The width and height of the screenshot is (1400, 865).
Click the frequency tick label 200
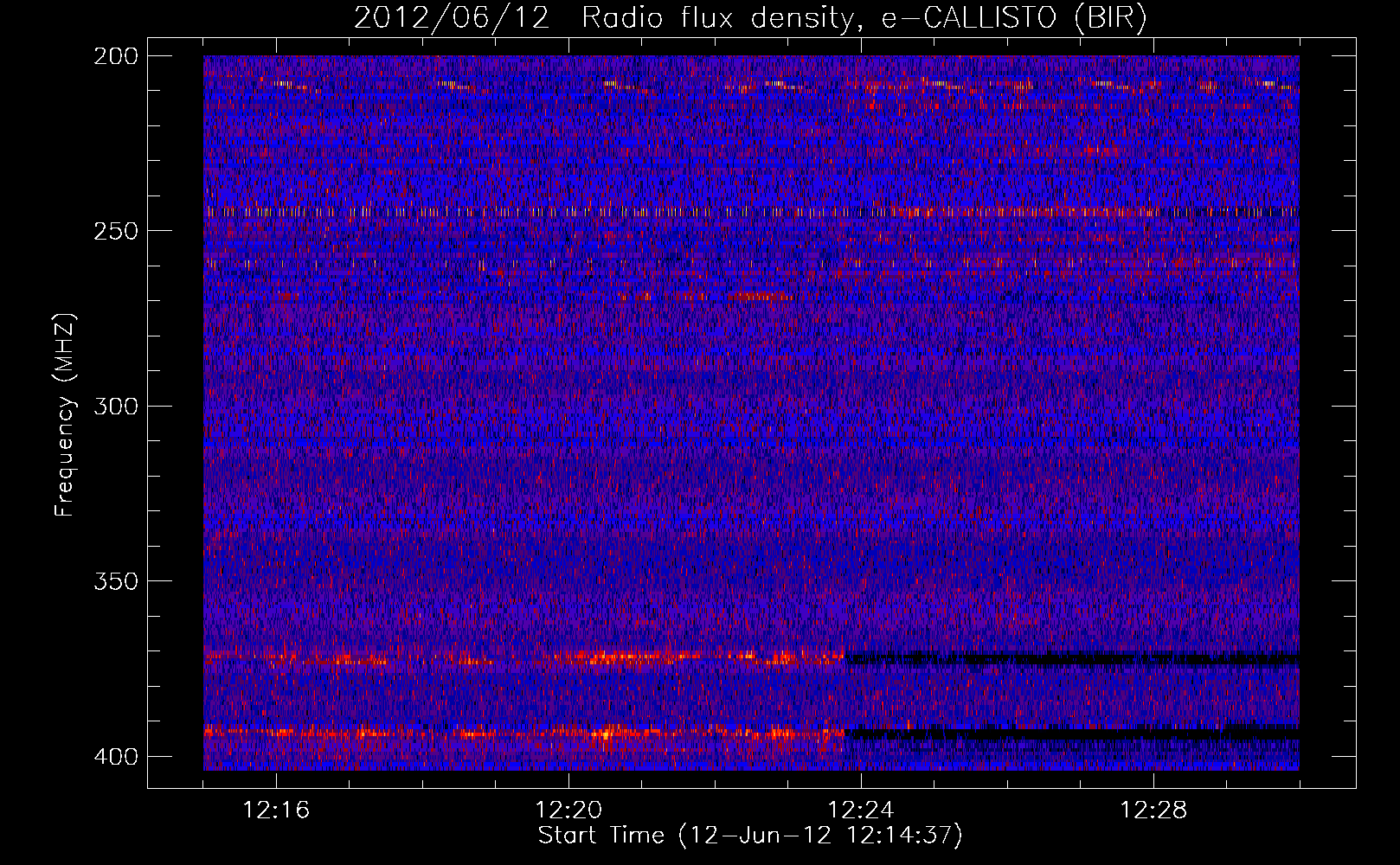click(116, 56)
